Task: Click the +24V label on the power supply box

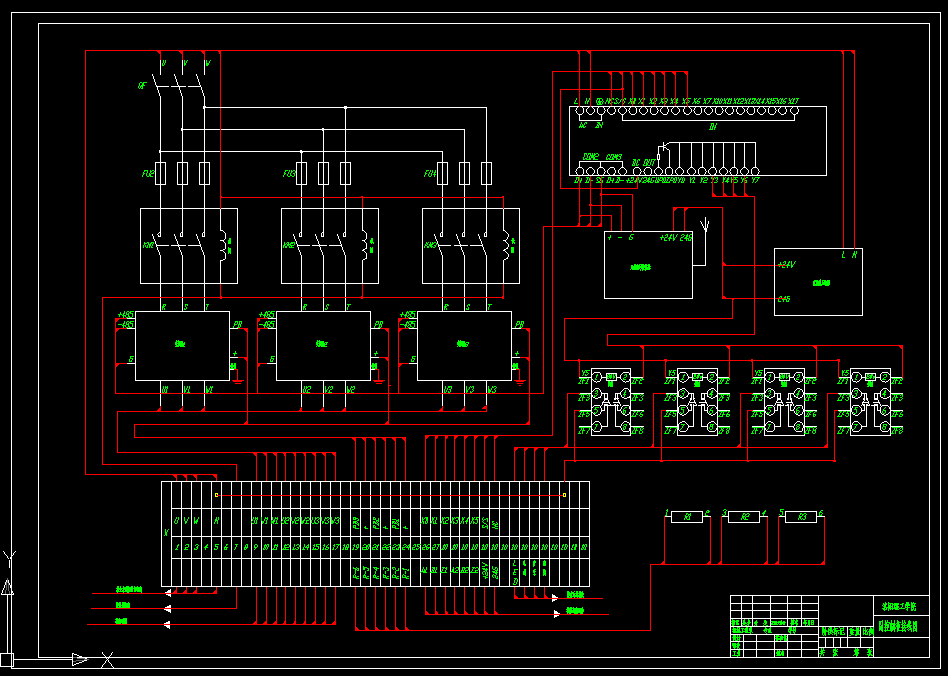Action: [x=787, y=265]
